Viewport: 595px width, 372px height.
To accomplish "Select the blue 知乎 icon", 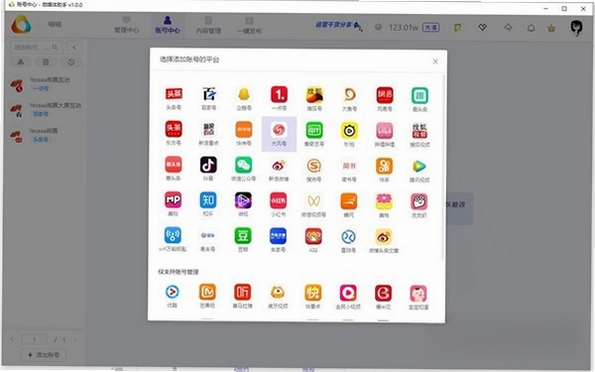I will 208,200.
